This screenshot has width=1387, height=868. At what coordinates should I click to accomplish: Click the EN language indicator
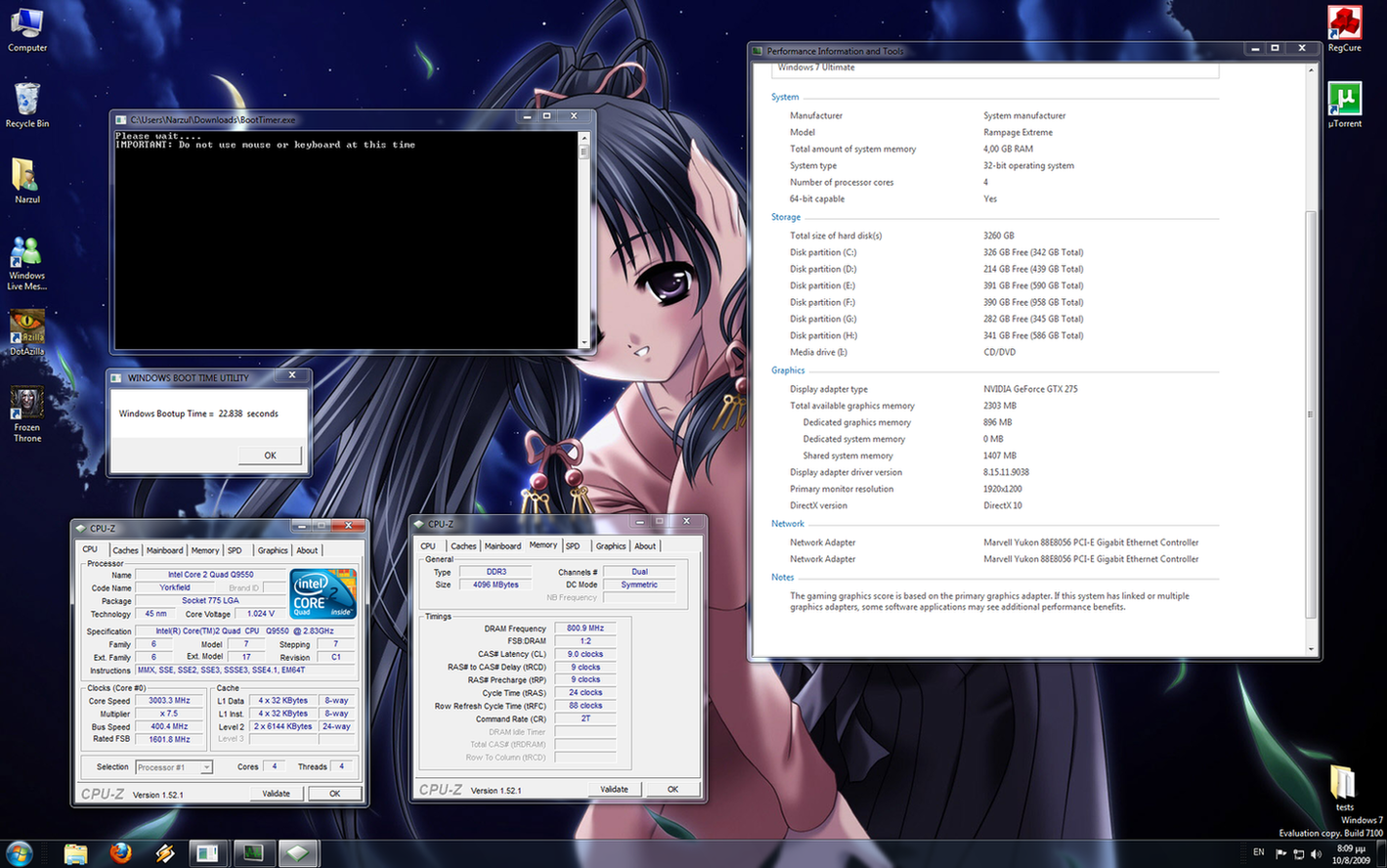coord(1258,852)
